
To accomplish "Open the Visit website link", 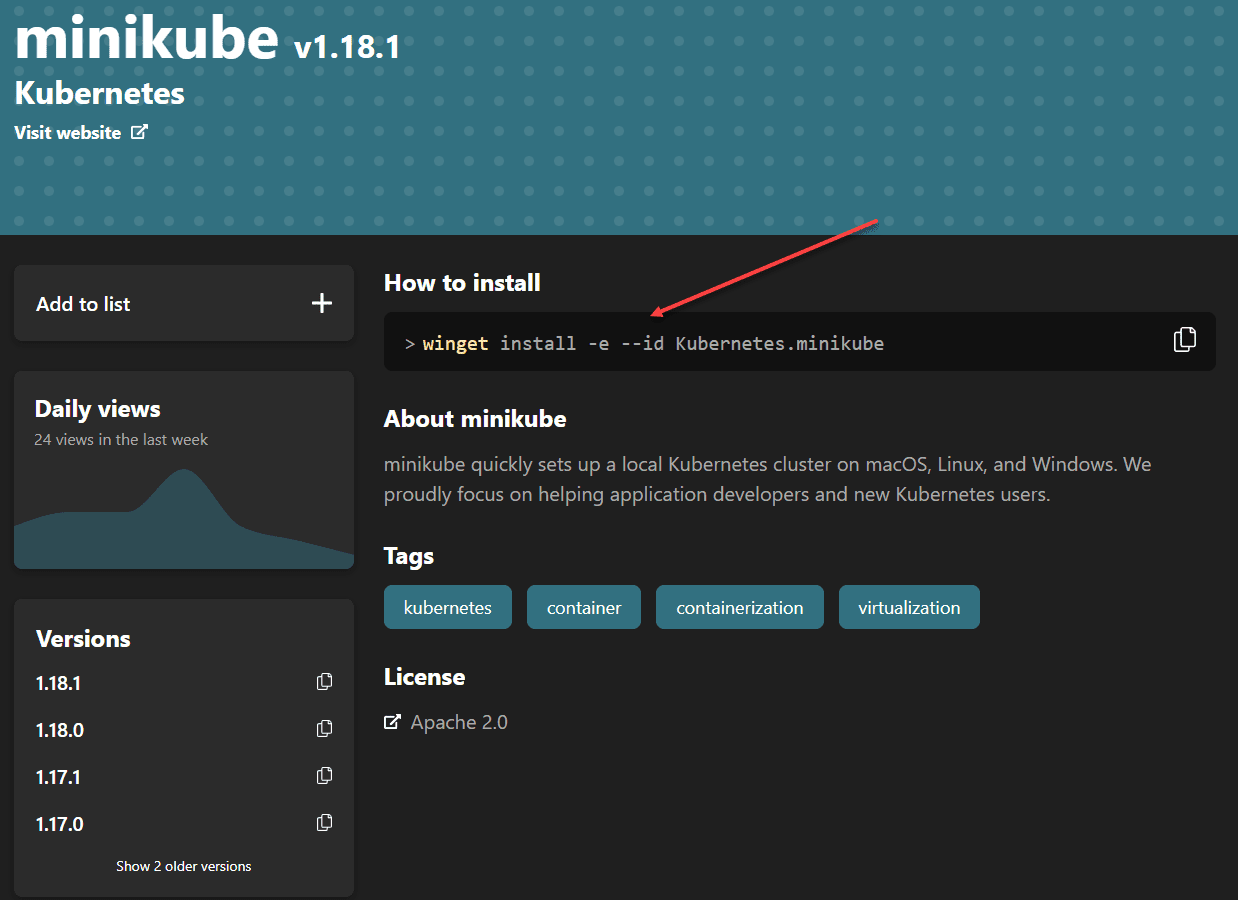I will click(68, 133).
